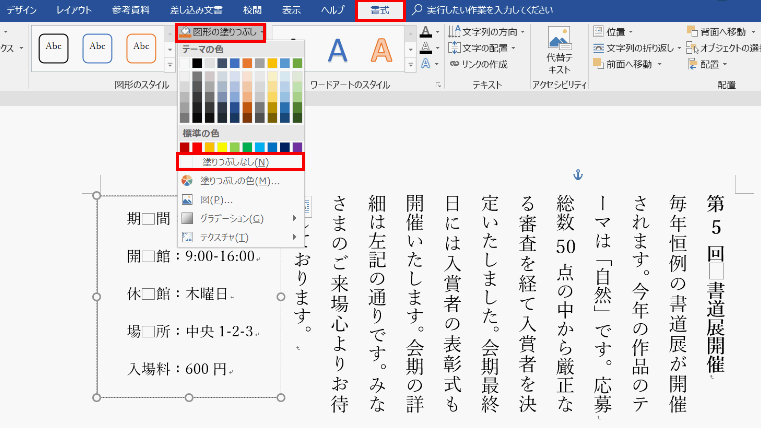This screenshot has width=761, height=428.
Task: Select the orange WordArt style A
Action: click(x=381, y=49)
